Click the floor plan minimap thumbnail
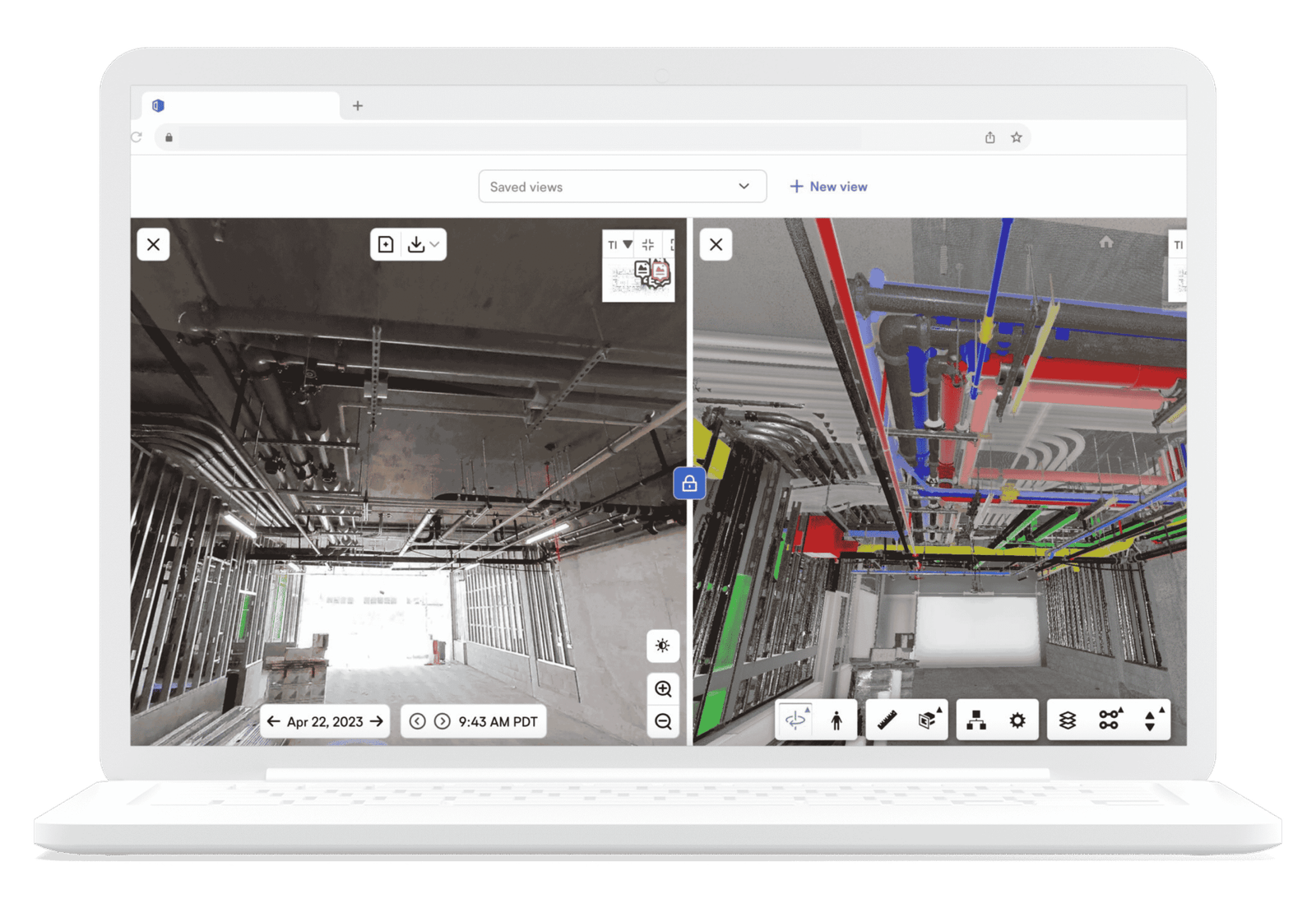The width and height of the screenshot is (1316, 908). coord(639,279)
